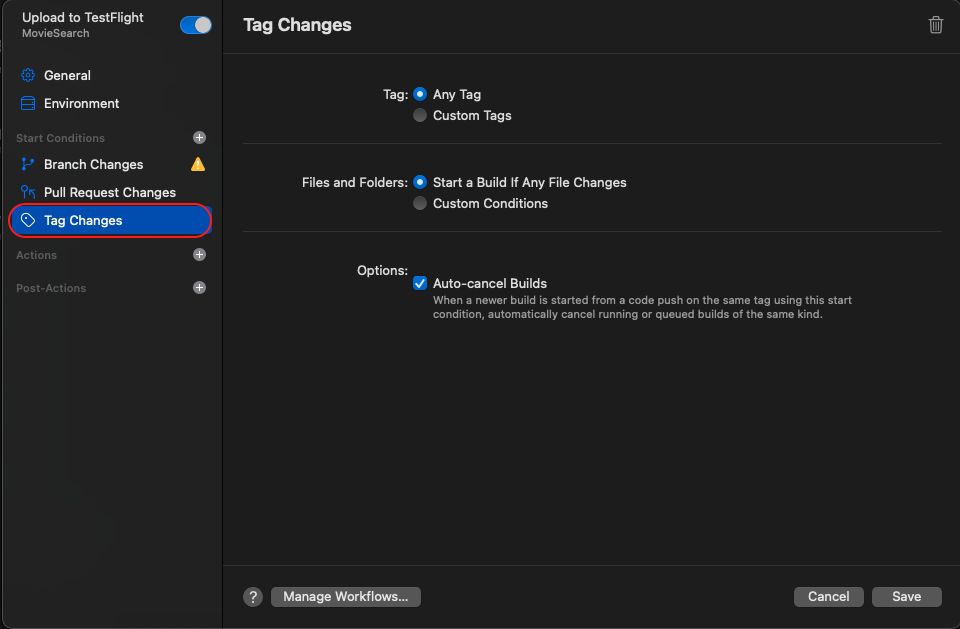The image size is (960, 629).
Task: Add a new Action
Action: coord(199,255)
